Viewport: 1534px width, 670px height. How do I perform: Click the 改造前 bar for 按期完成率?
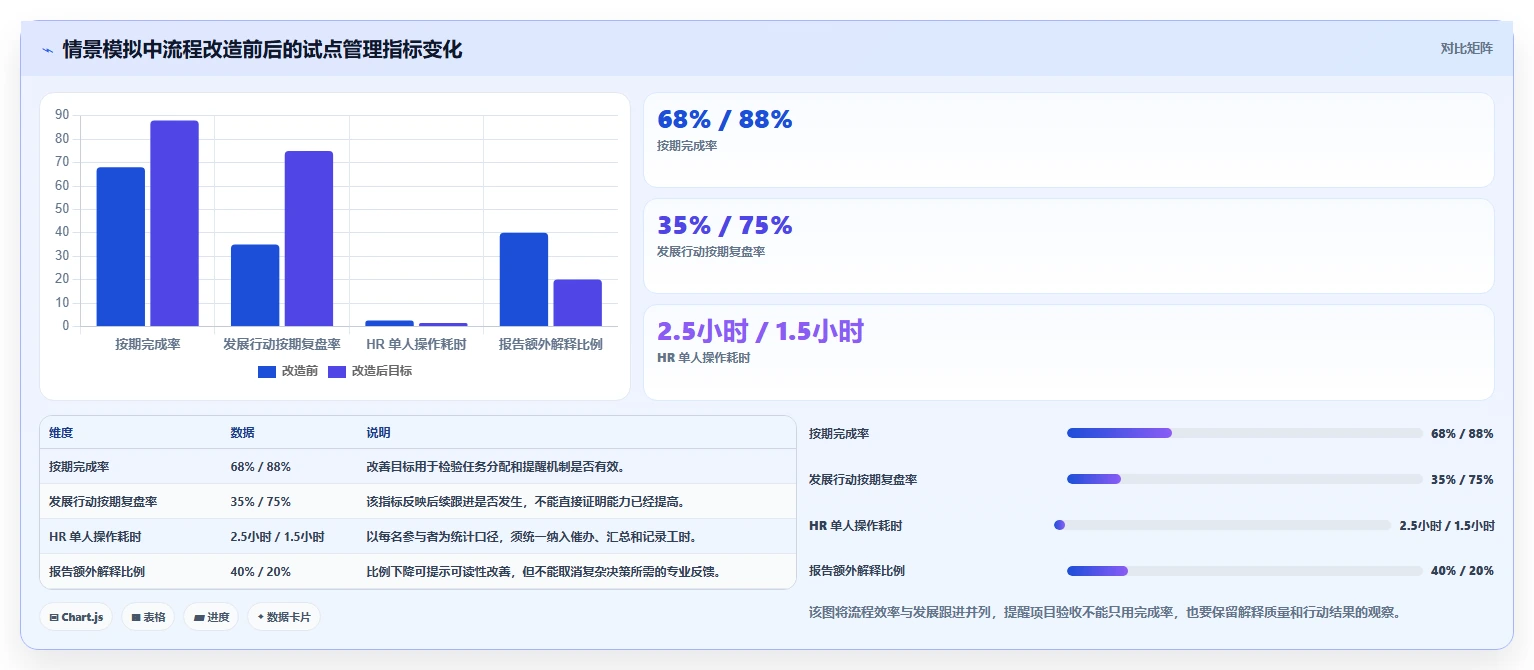[120, 247]
